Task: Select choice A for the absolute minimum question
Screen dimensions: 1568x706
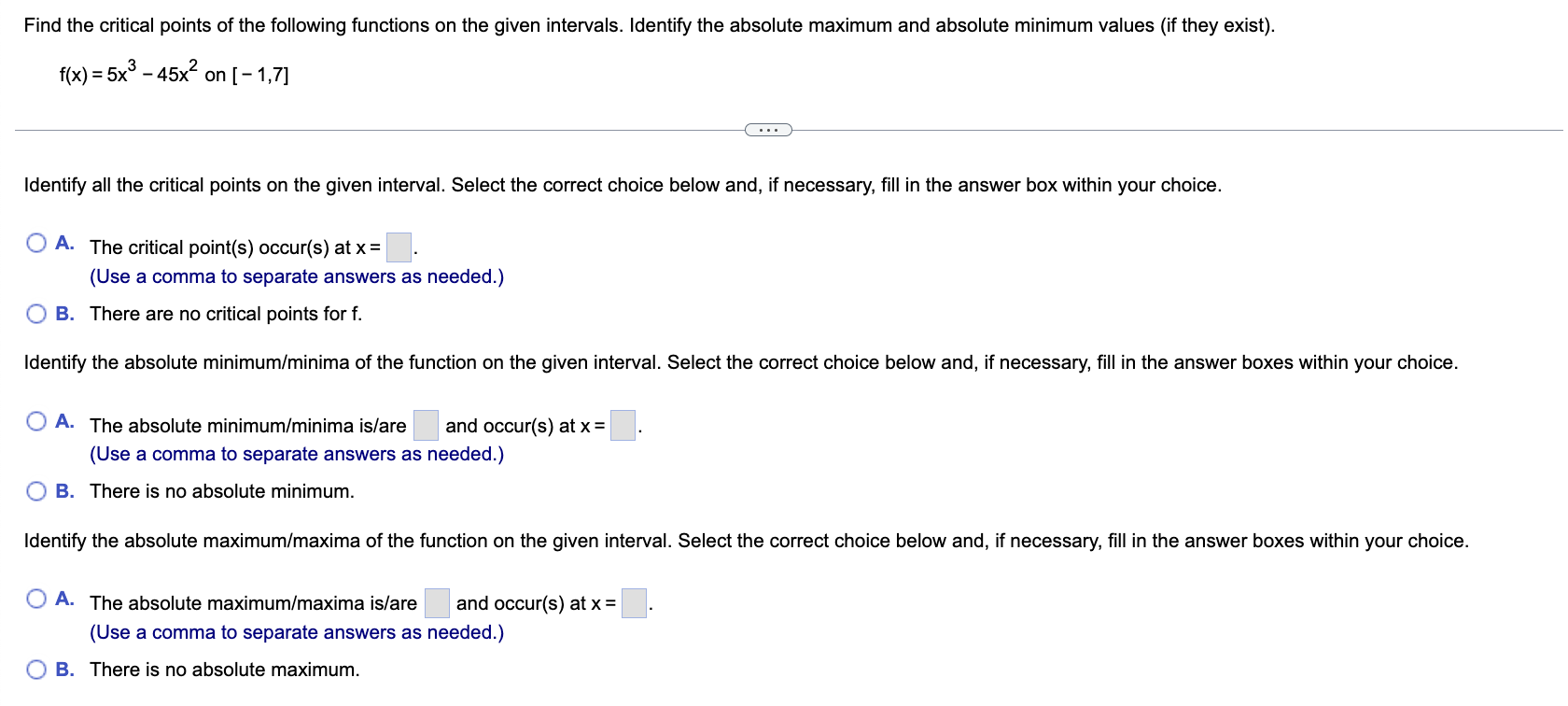Action: click(35, 420)
